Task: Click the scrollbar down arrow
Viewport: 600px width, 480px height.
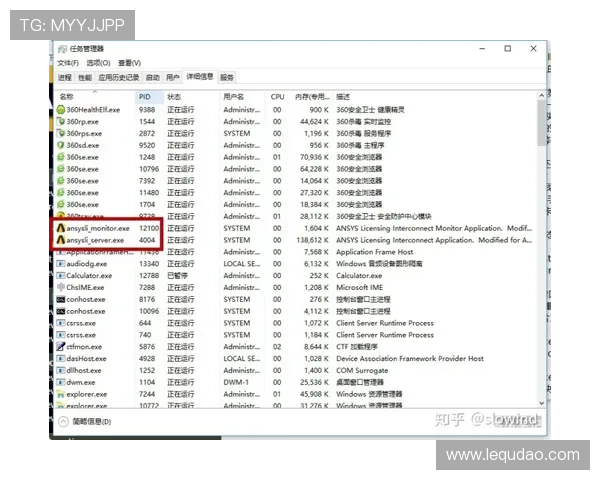Action: (x=541, y=403)
